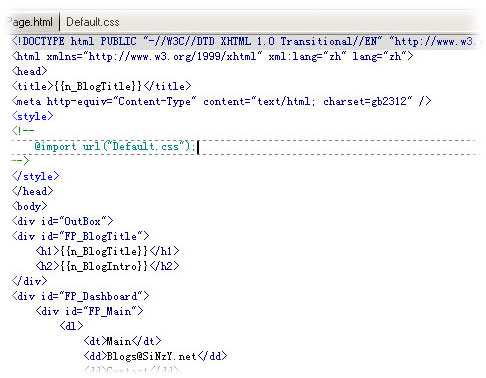
Task: Click the meta Content-Type charset line
Action: coord(221,101)
